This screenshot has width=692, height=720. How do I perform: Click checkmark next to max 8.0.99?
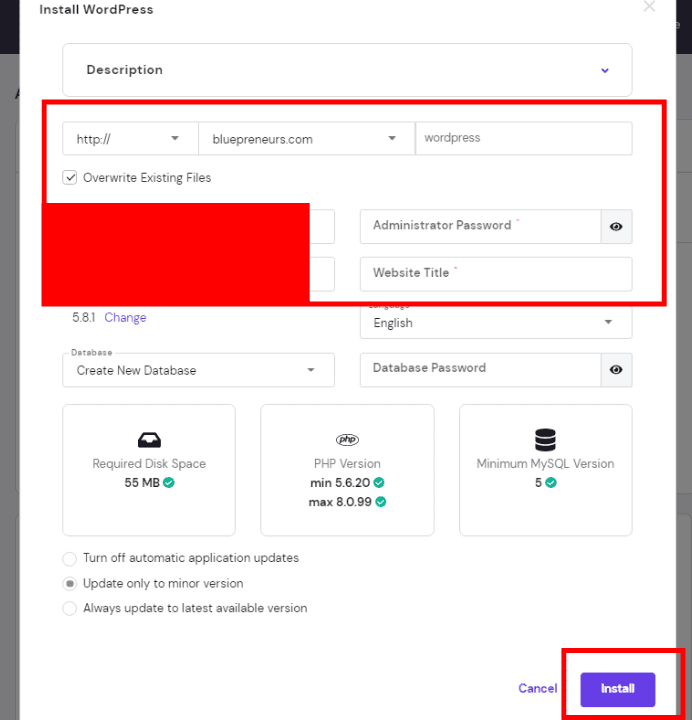click(x=381, y=502)
